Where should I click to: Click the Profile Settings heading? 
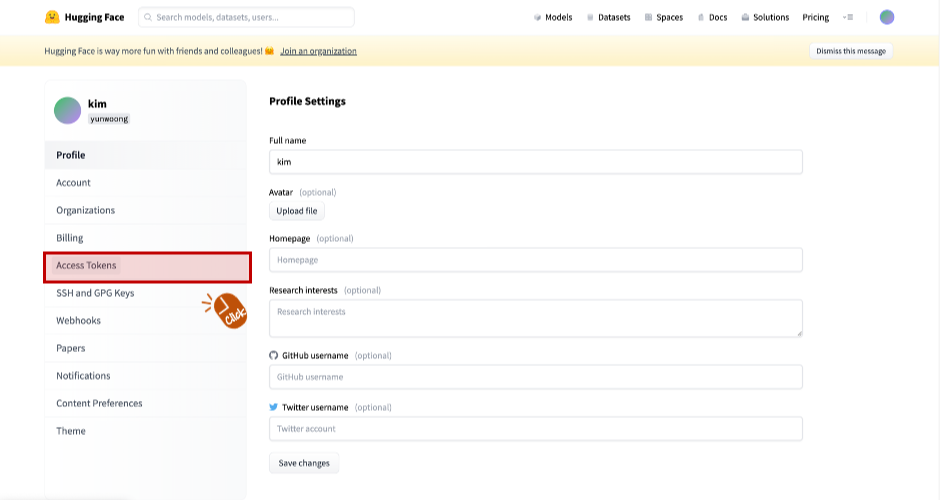308,101
